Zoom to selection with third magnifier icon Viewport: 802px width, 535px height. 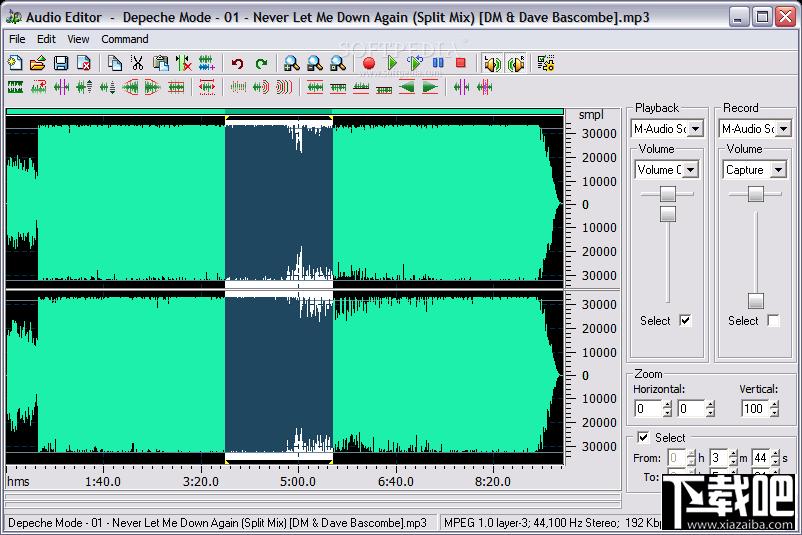[338, 63]
